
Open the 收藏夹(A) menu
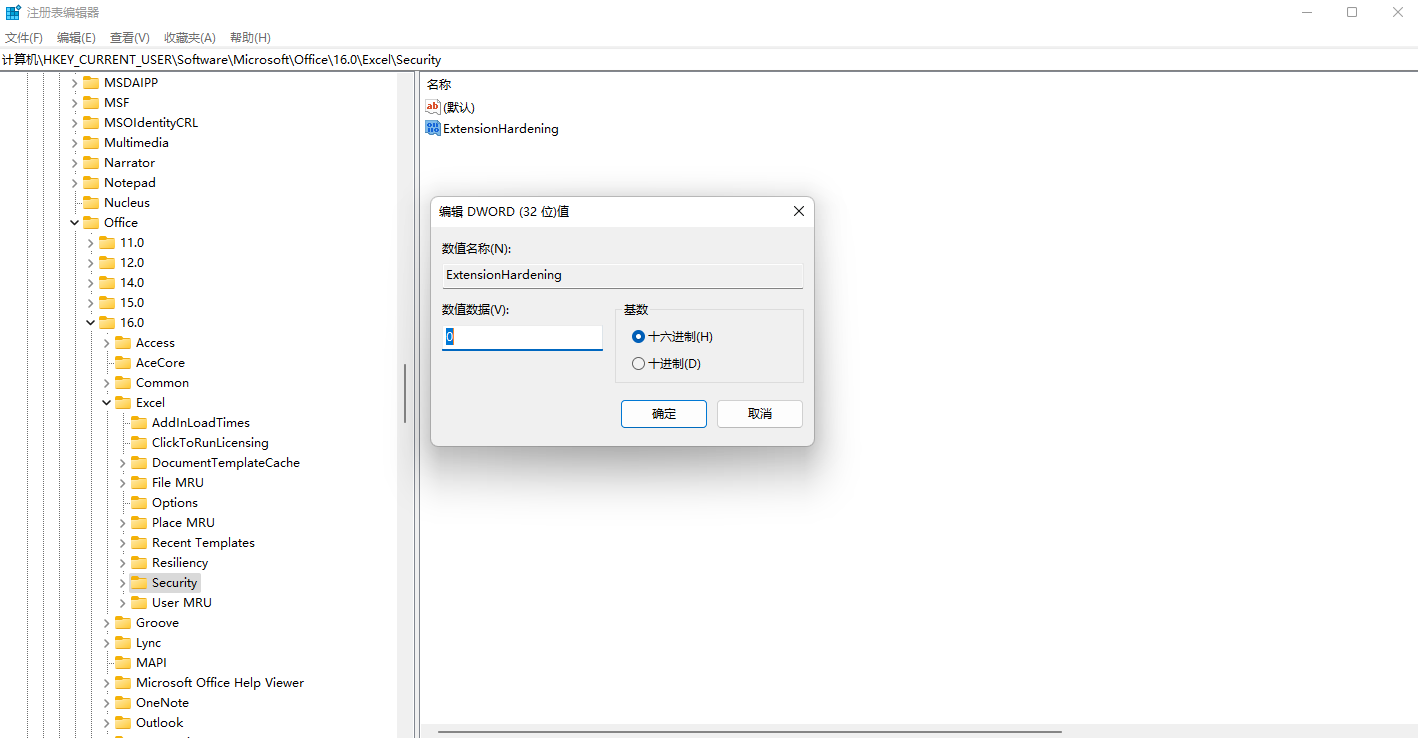(x=189, y=37)
